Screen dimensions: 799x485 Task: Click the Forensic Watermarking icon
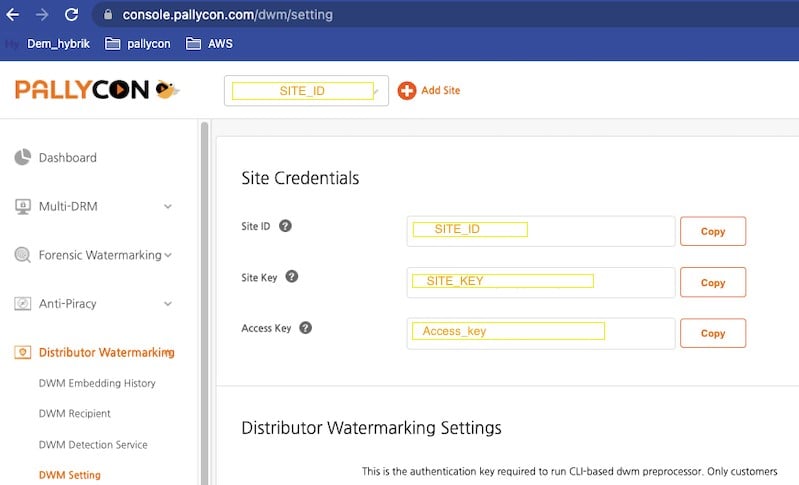click(x=22, y=255)
